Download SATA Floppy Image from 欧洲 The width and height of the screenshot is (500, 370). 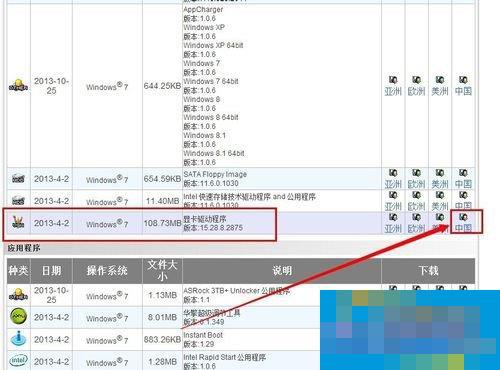tap(416, 179)
